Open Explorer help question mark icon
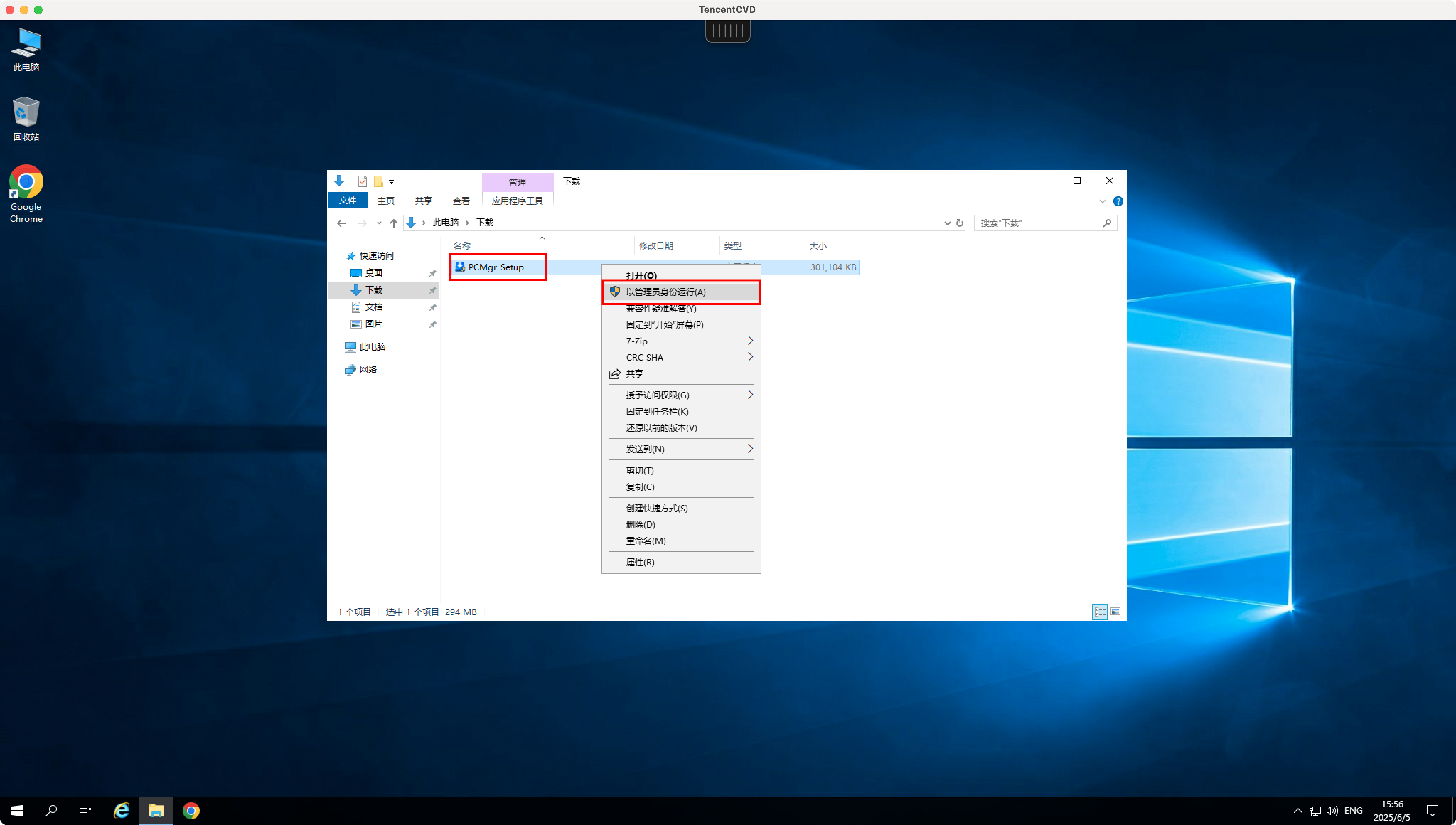 pos(1118,201)
